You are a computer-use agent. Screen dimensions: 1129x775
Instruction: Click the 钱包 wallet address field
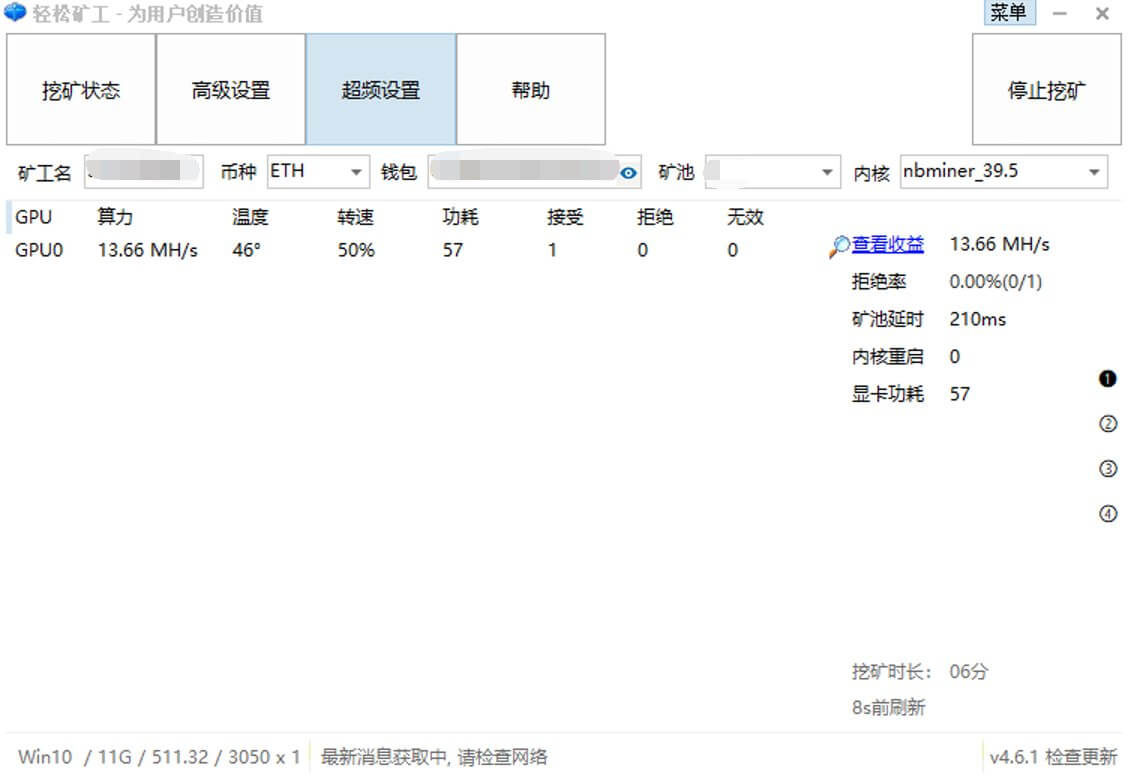point(525,172)
